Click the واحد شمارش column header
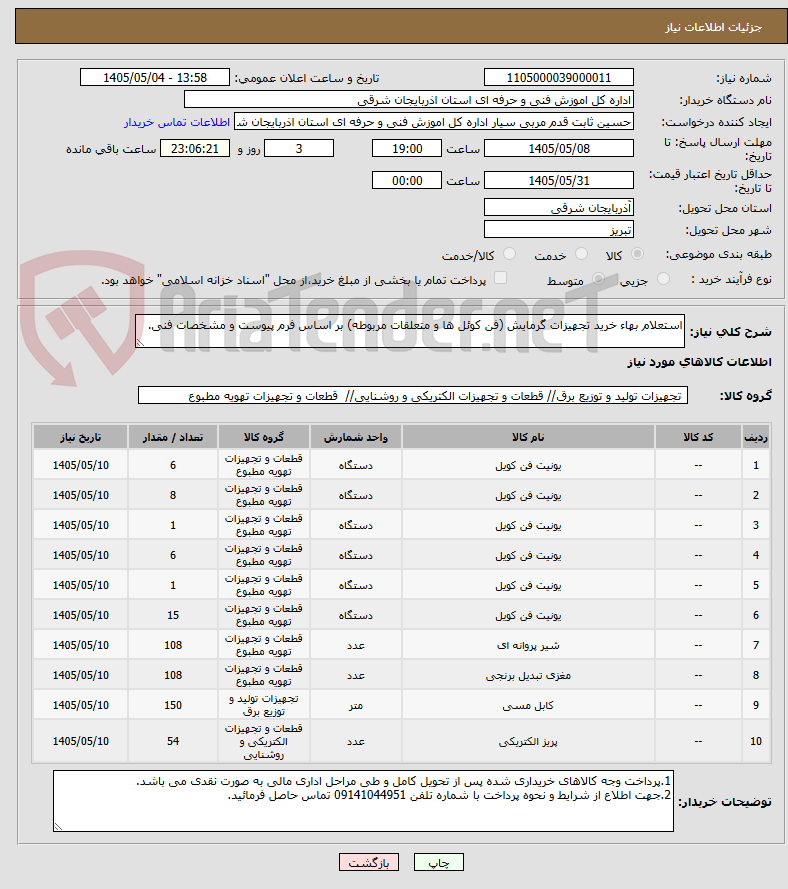Image resolution: width=788 pixels, height=889 pixels. tap(355, 437)
